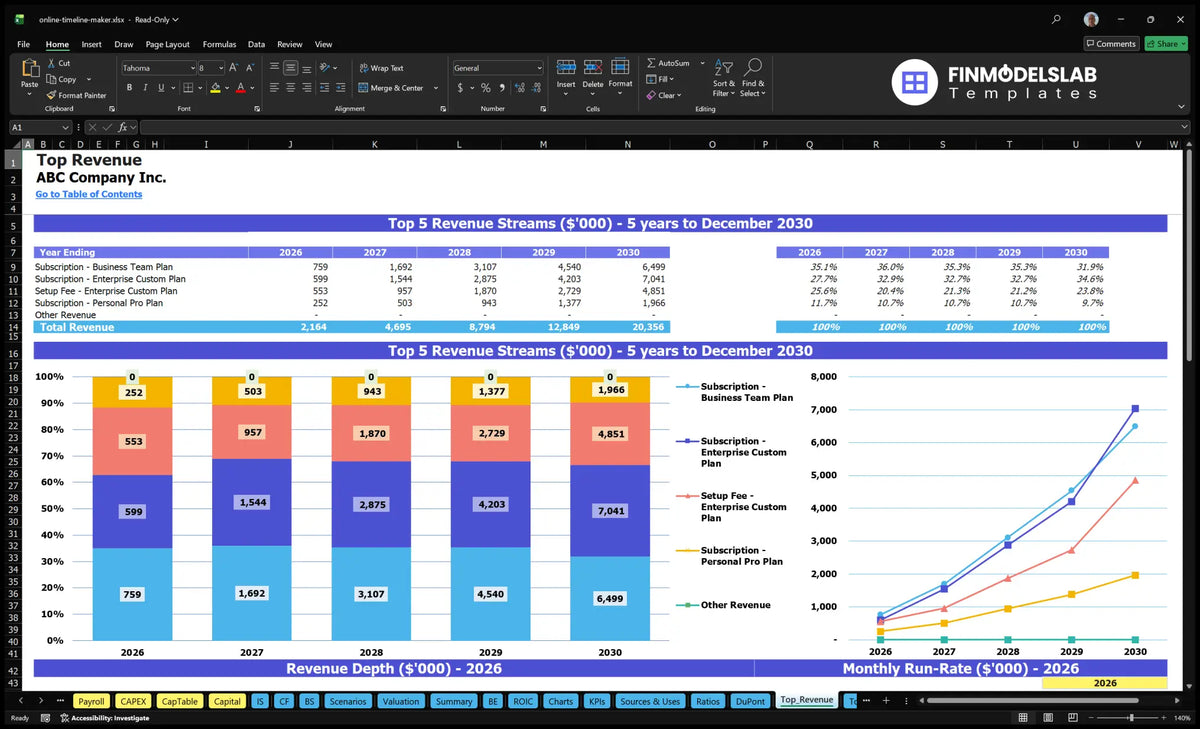Click the Comma Style icon
1200x729 pixels.
500,88
